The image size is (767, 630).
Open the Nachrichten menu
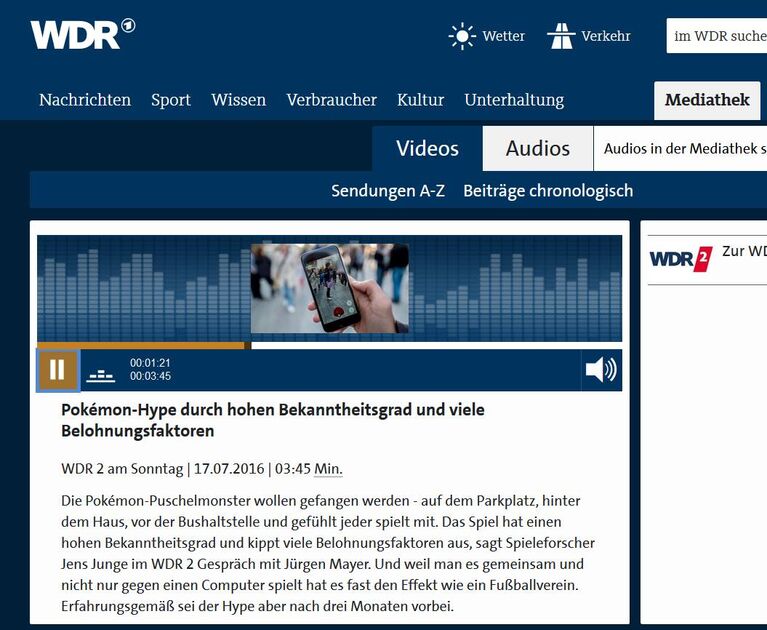[85, 100]
